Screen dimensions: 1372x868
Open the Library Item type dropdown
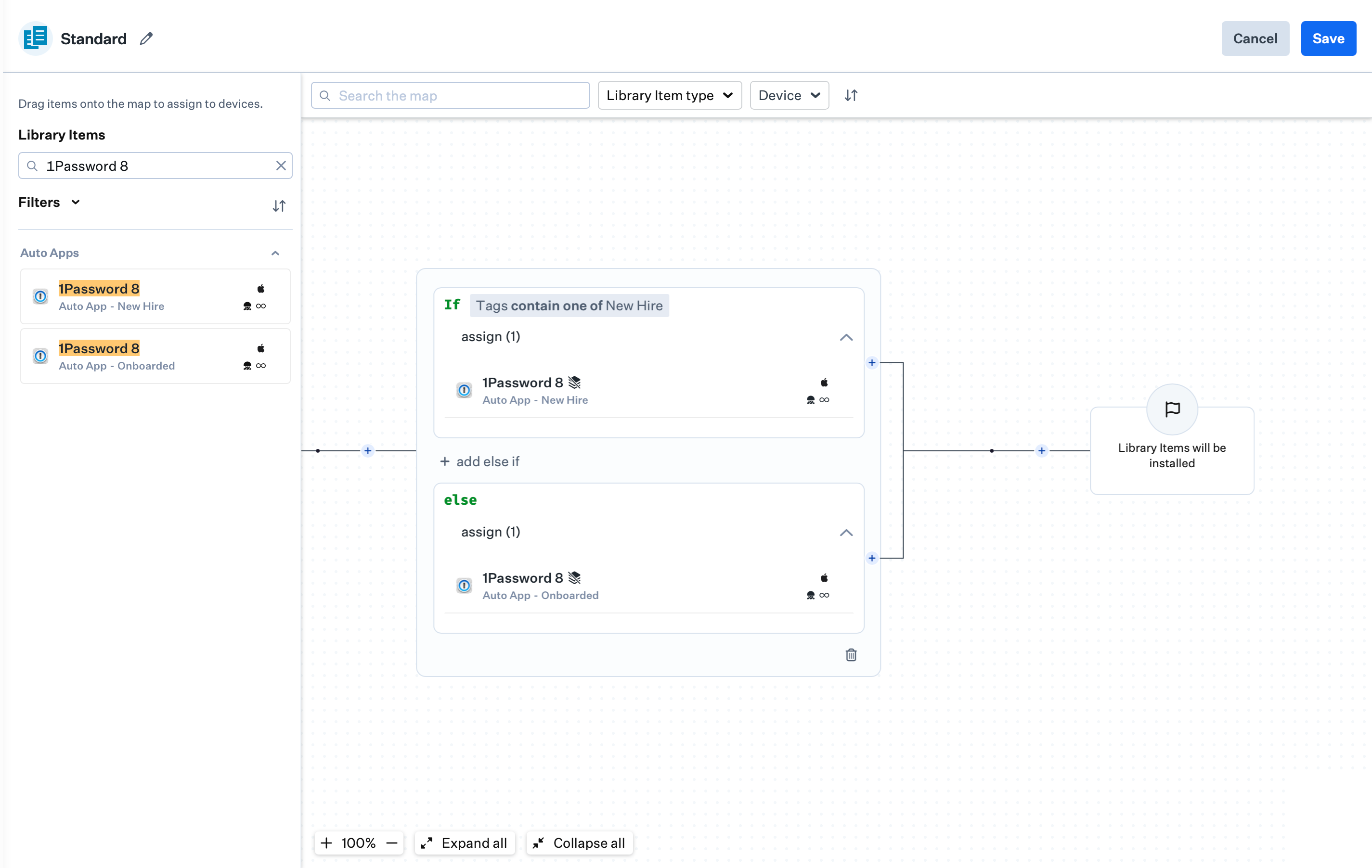pos(670,95)
